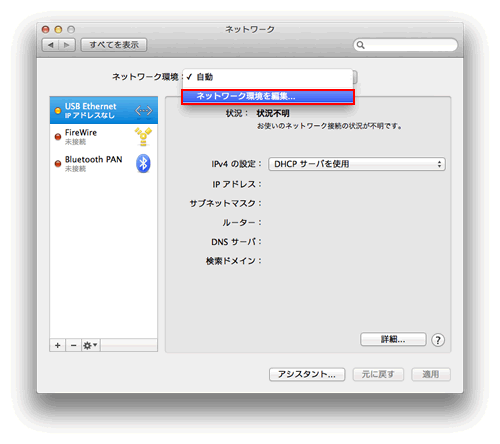This screenshot has height=444, width=500.
Task: Open the gear action menu below service list
Action: [91, 345]
